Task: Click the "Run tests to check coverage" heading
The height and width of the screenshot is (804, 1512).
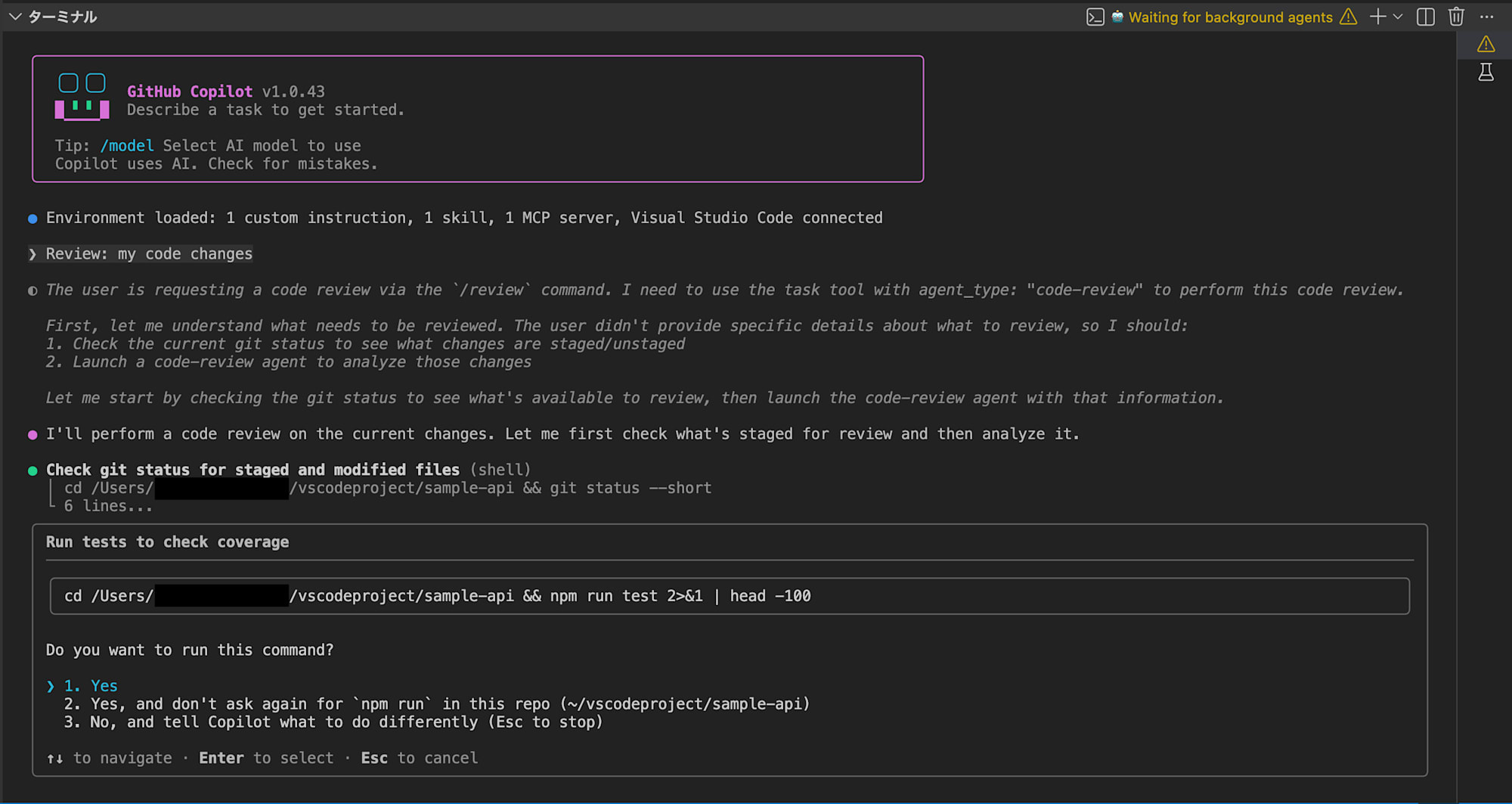Action: tap(167, 542)
